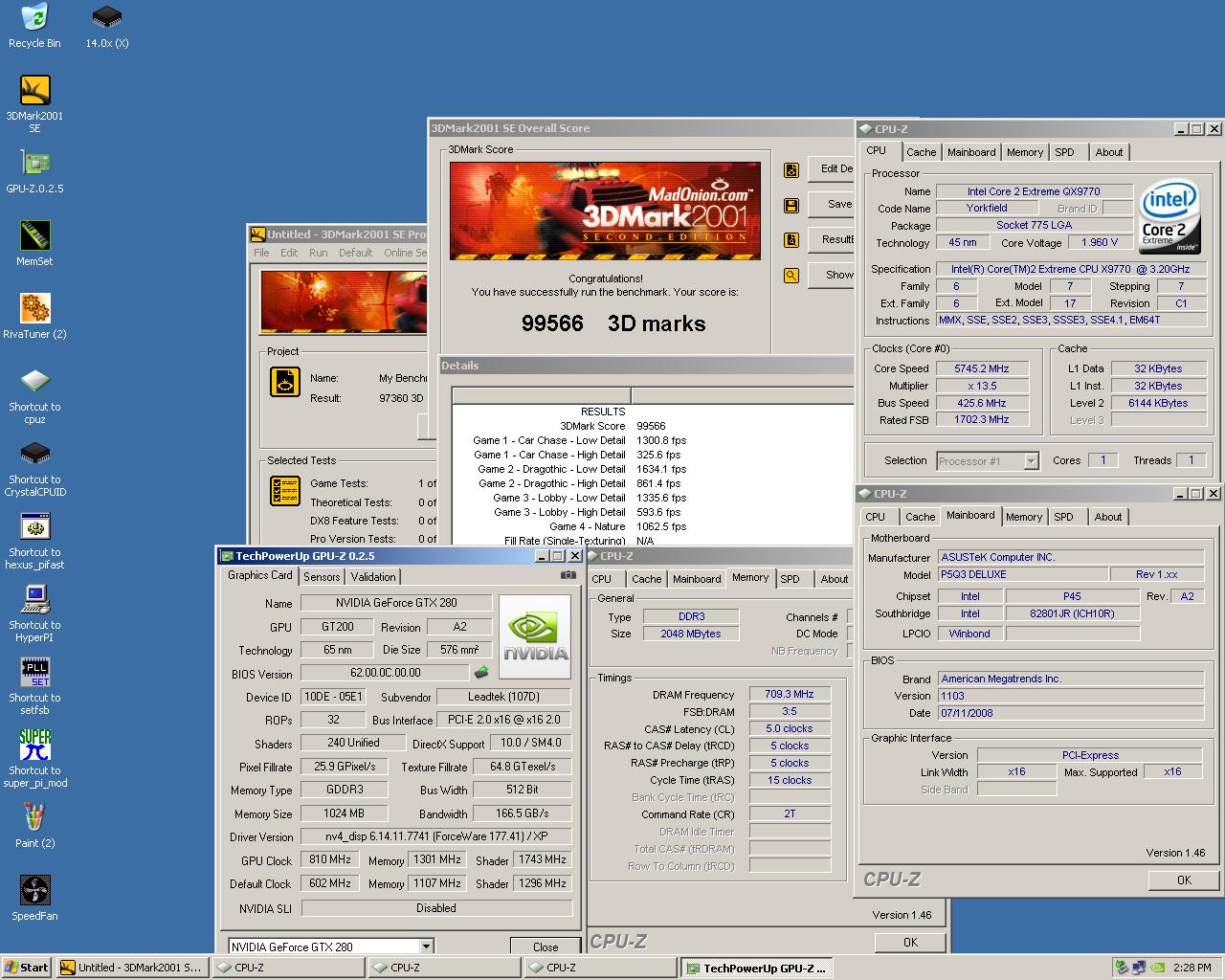Click the floppy disk Save icon in score window
This screenshot has height=980, width=1225.
tap(791, 205)
